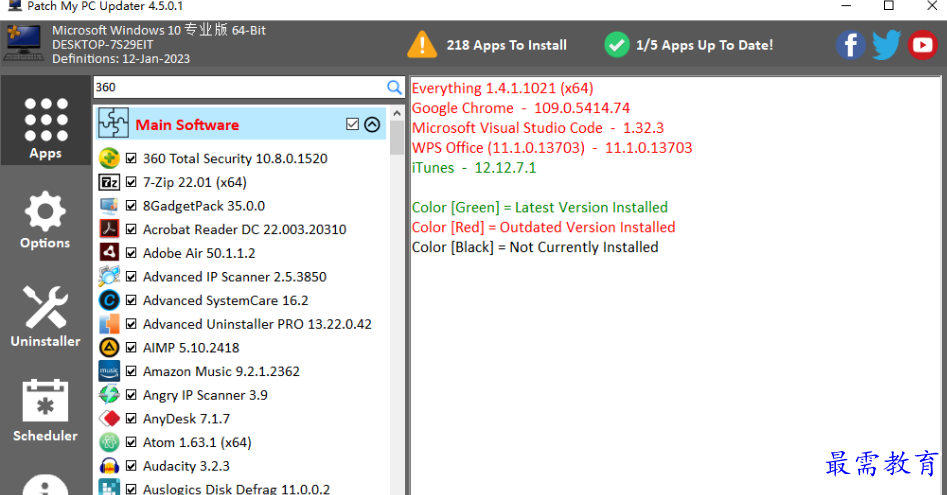Screen dimensions: 947x495
Task: Click 'Color [Black] = Not Currently Installed' line
Action: pos(535,248)
